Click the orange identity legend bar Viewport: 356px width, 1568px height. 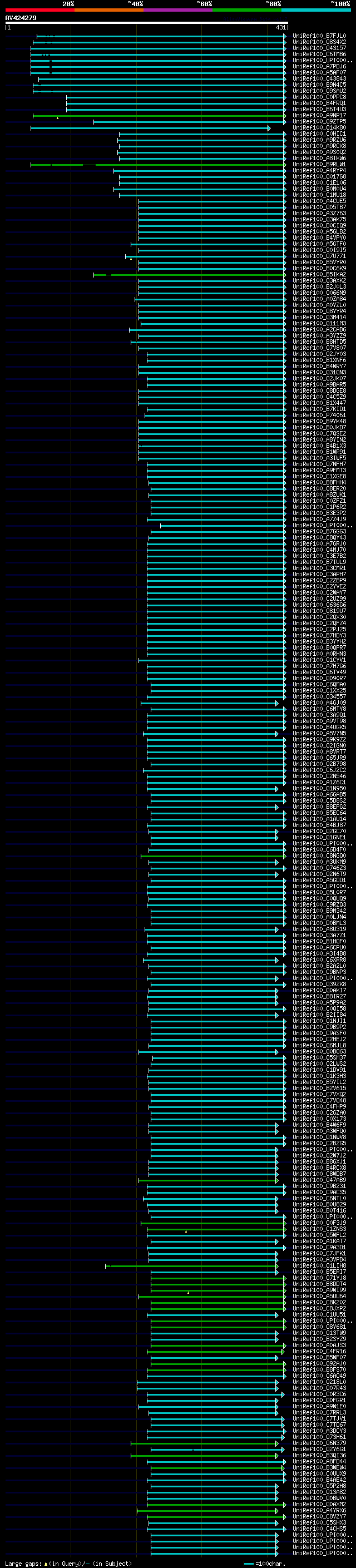(109, 10)
